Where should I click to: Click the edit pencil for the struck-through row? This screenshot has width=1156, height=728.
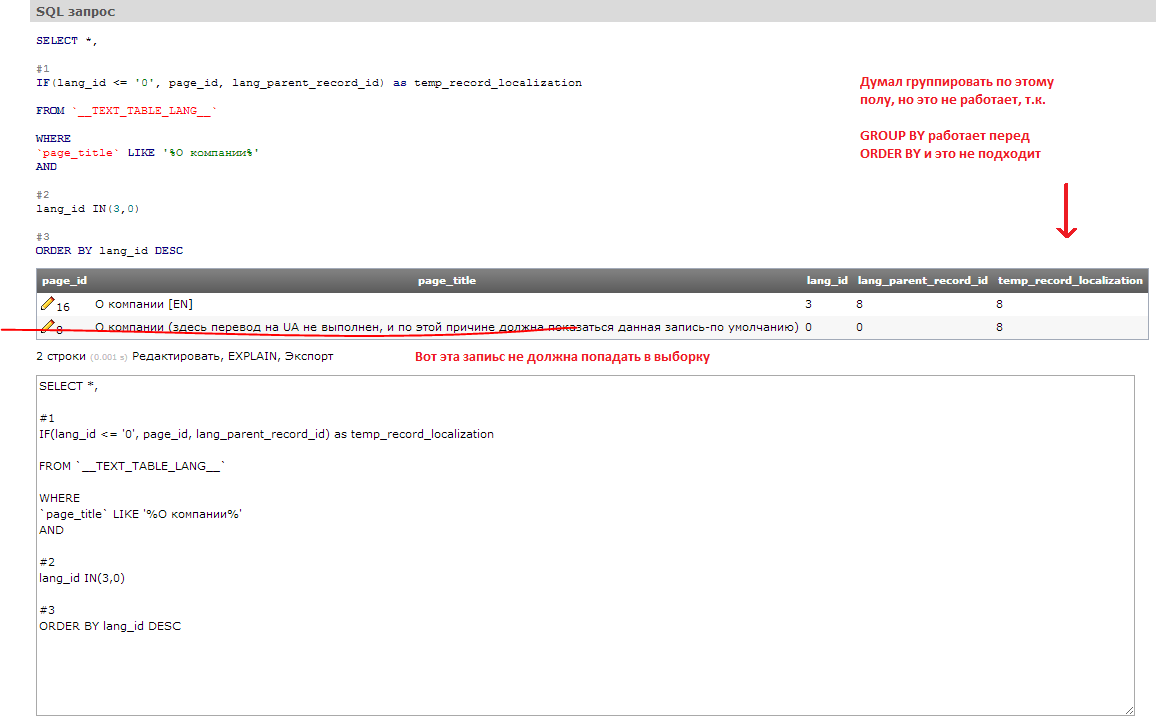click(x=47, y=327)
